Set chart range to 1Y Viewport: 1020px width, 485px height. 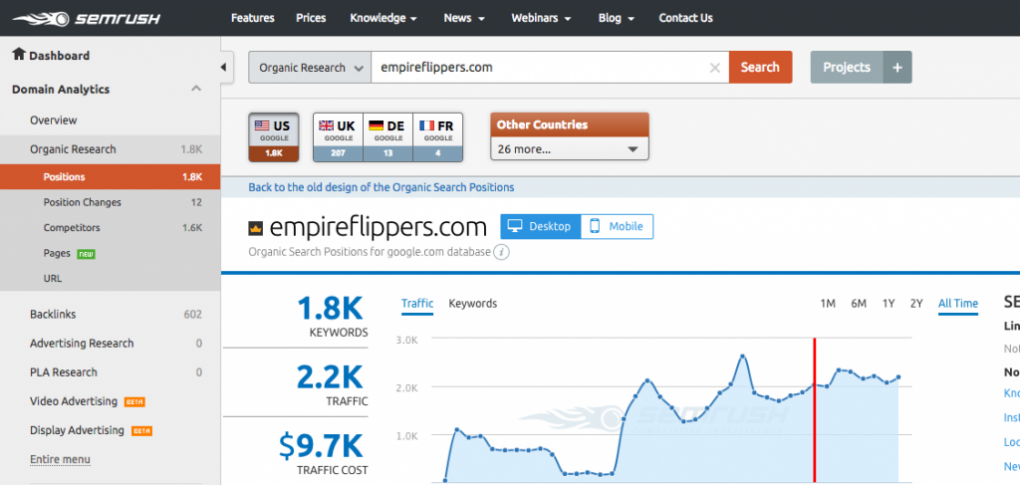pyautogui.click(x=889, y=304)
